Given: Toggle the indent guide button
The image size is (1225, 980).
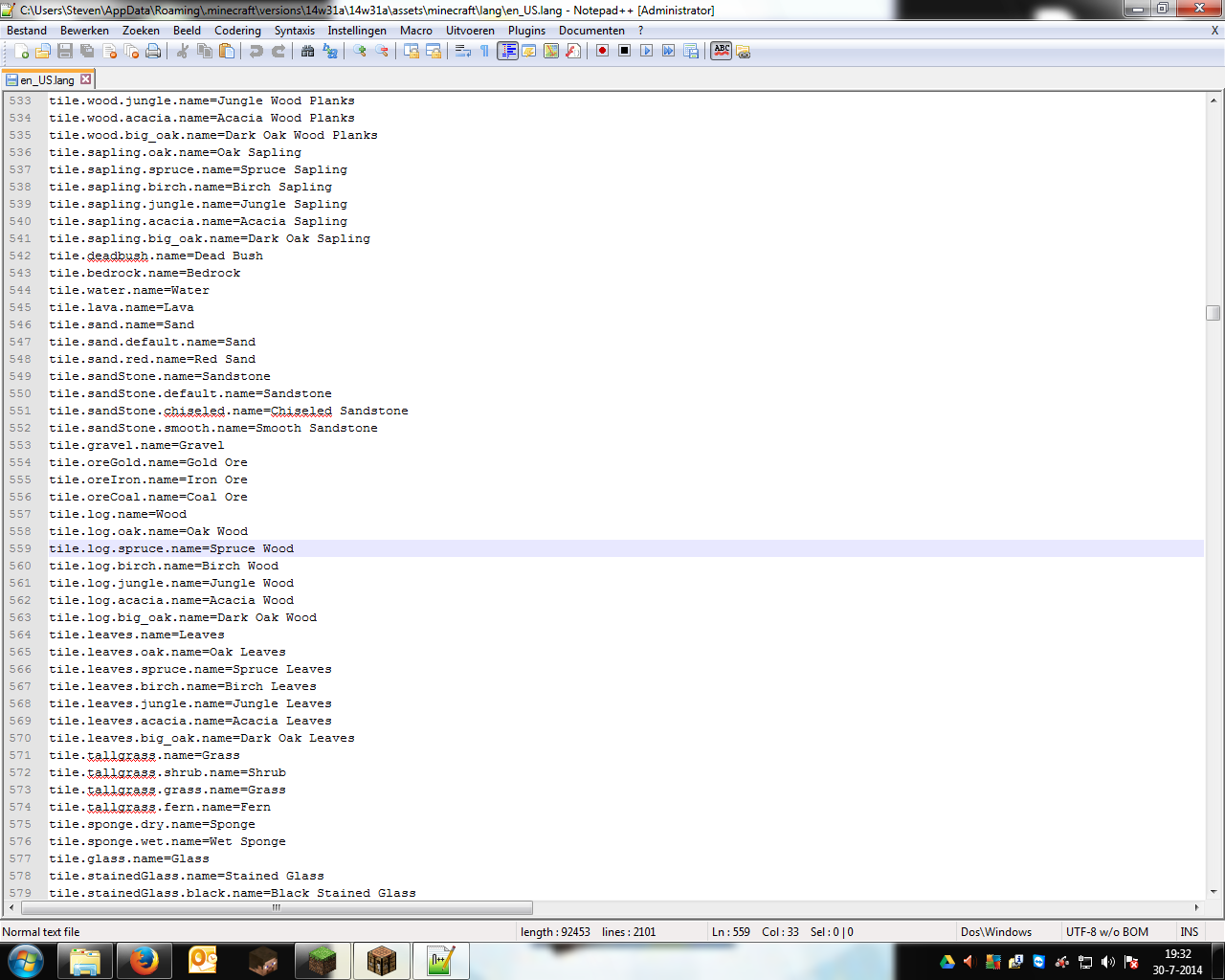Looking at the screenshot, I should [x=507, y=51].
